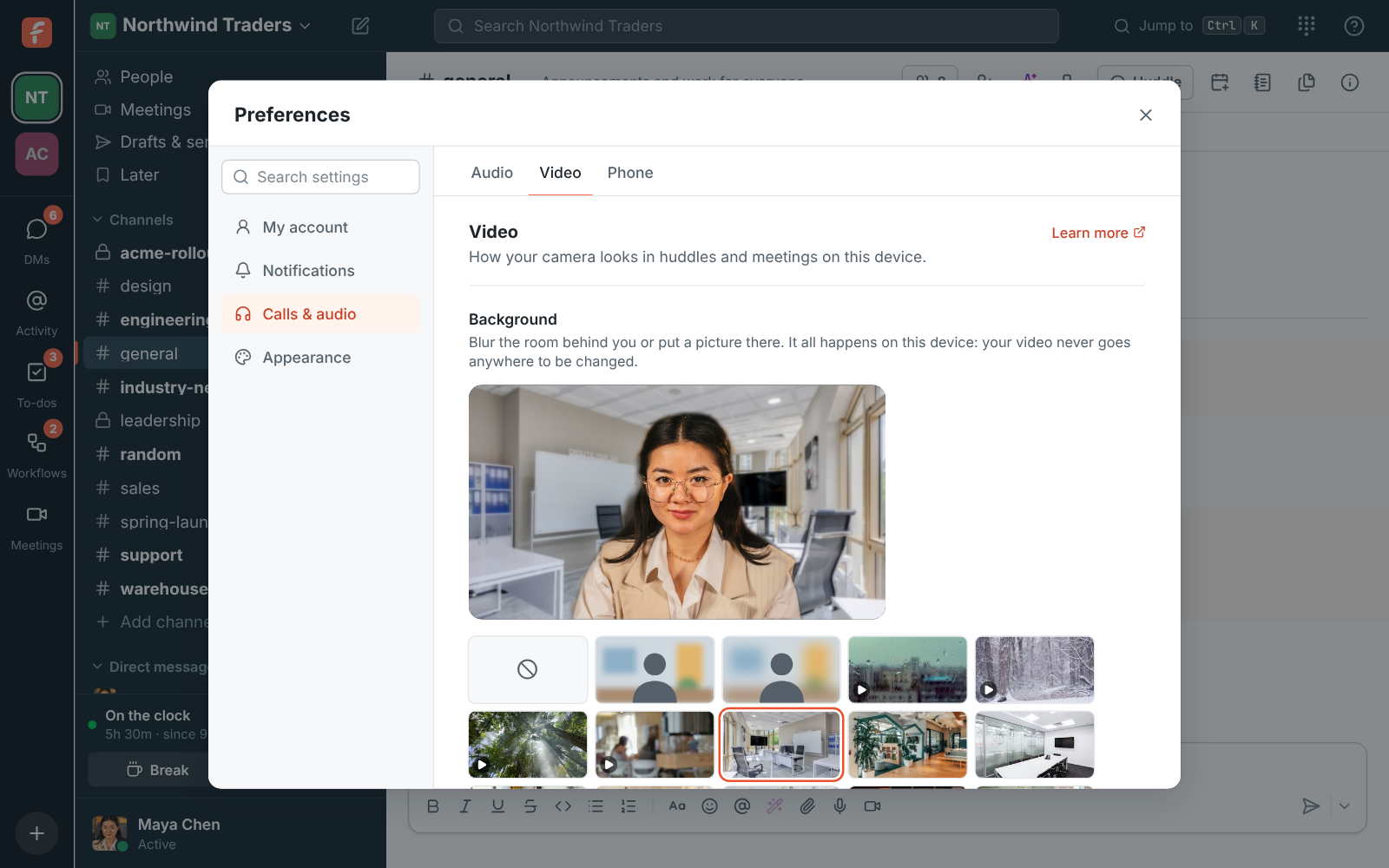
Task: Click the Learn more link
Action: (x=1098, y=233)
